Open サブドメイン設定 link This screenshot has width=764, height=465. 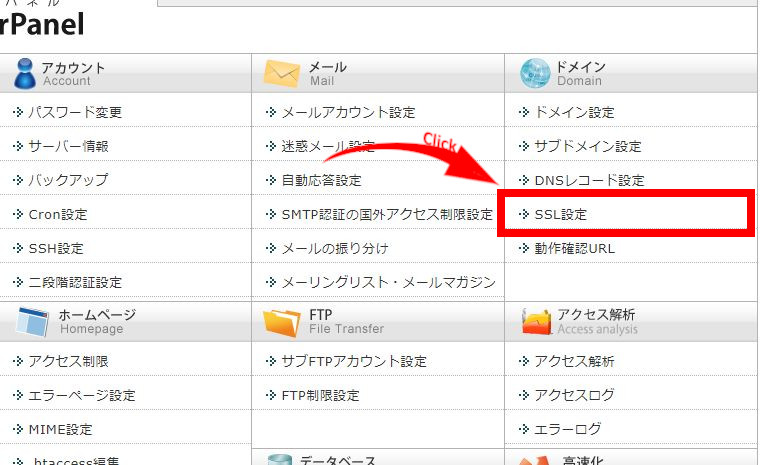(588, 146)
